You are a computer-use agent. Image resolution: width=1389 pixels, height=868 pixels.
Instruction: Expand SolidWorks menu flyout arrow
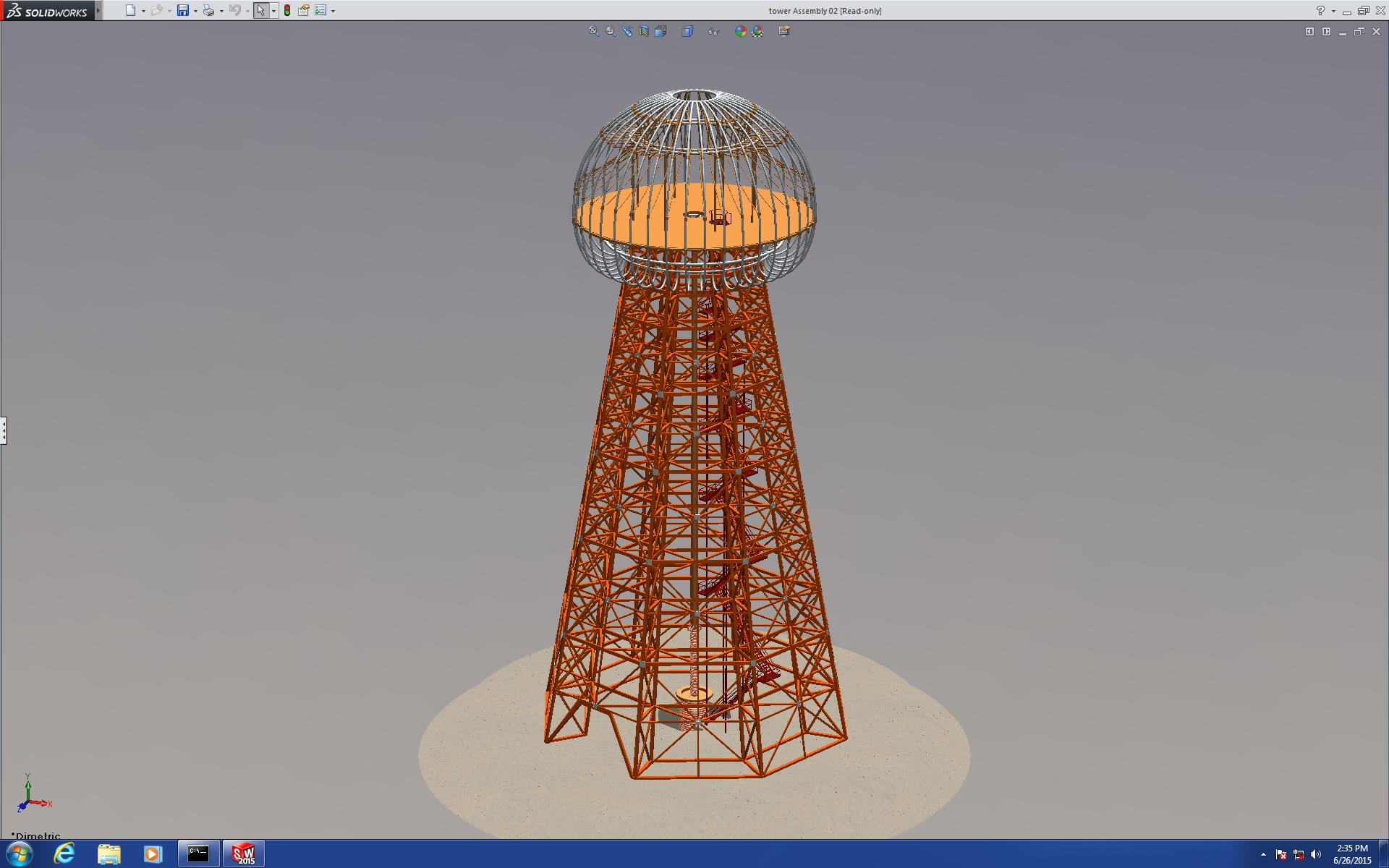(98, 10)
